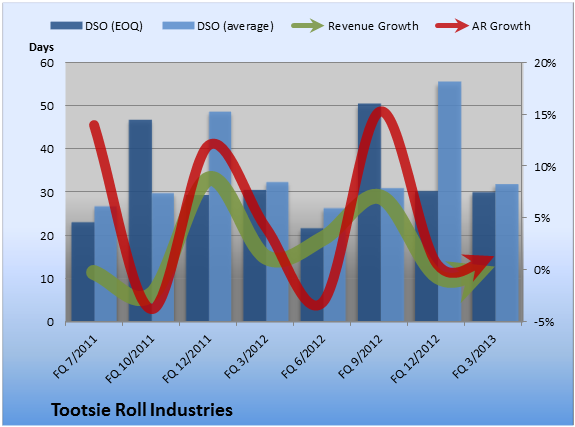Click the '50' value on the Days axis
The height and width of the screenshot is (427, 575).
coord(47,106)
